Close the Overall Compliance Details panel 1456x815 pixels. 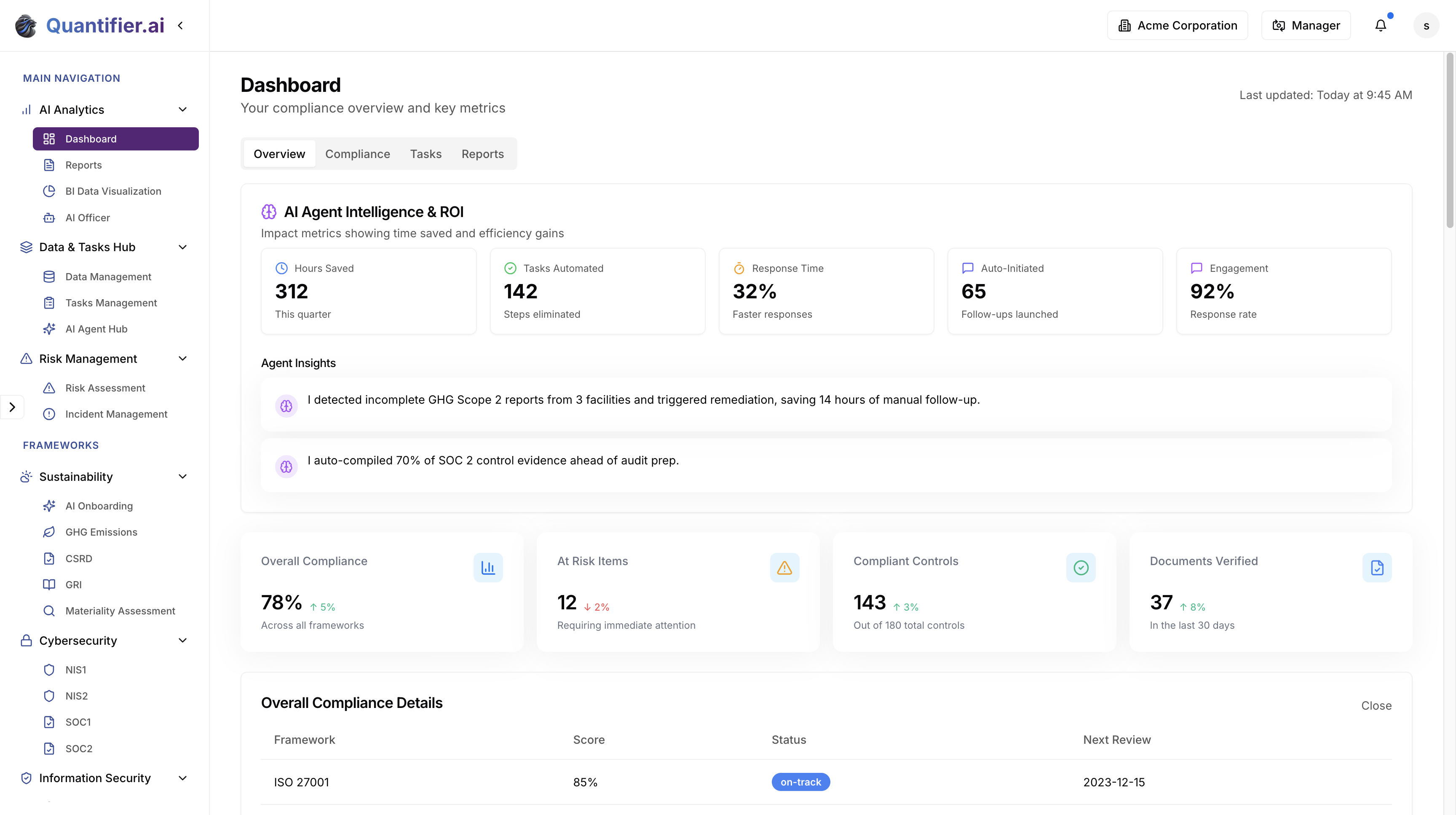tap(1376, 705)
